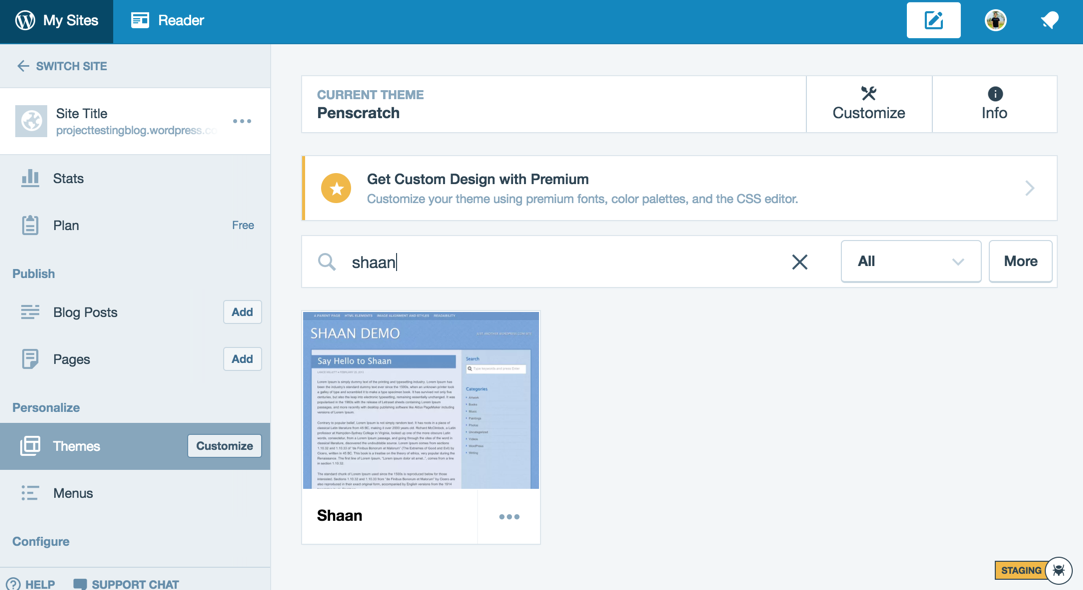Click the Stats bar chart icon

click(x=30, y=178)
